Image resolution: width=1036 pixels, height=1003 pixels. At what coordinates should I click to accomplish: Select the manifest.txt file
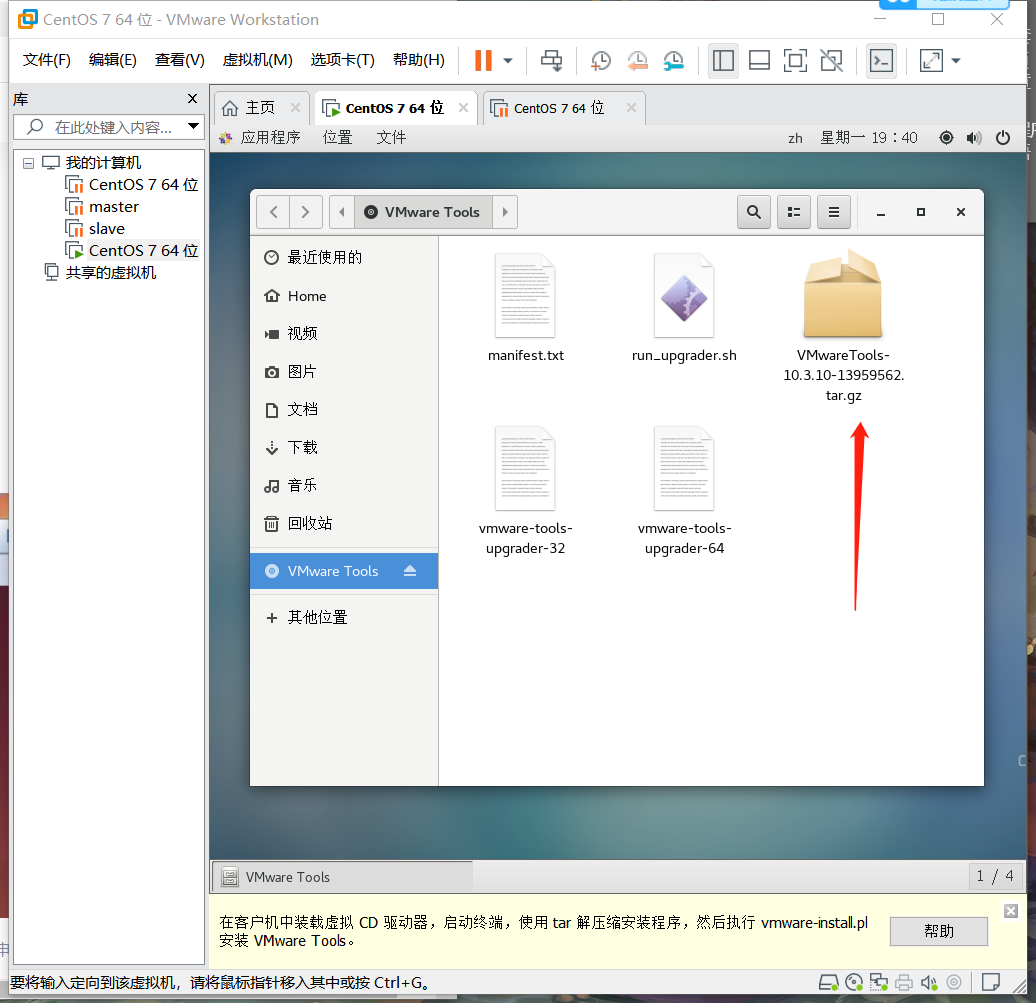pos(525,307)
